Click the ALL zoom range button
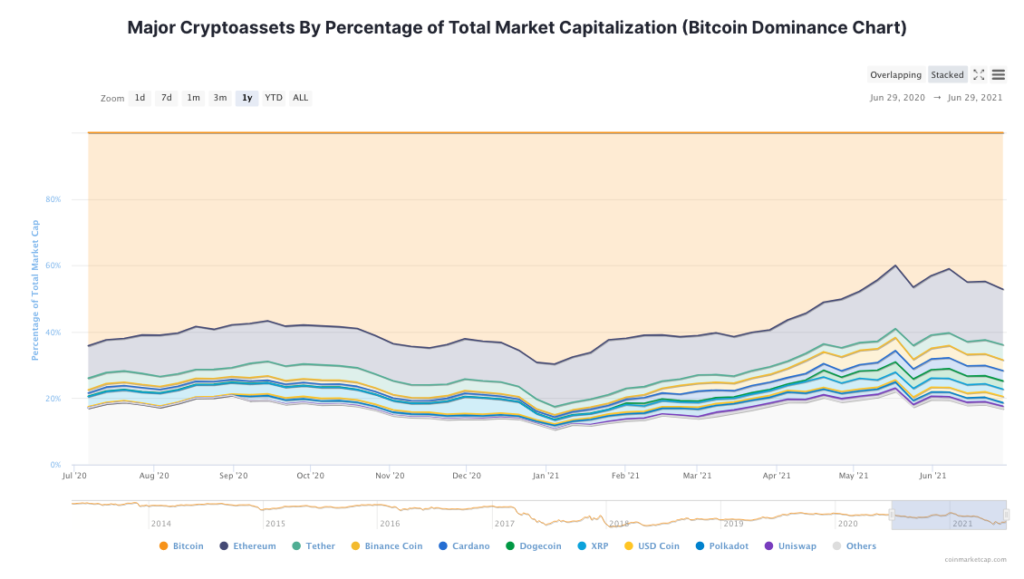 point(298,97)
